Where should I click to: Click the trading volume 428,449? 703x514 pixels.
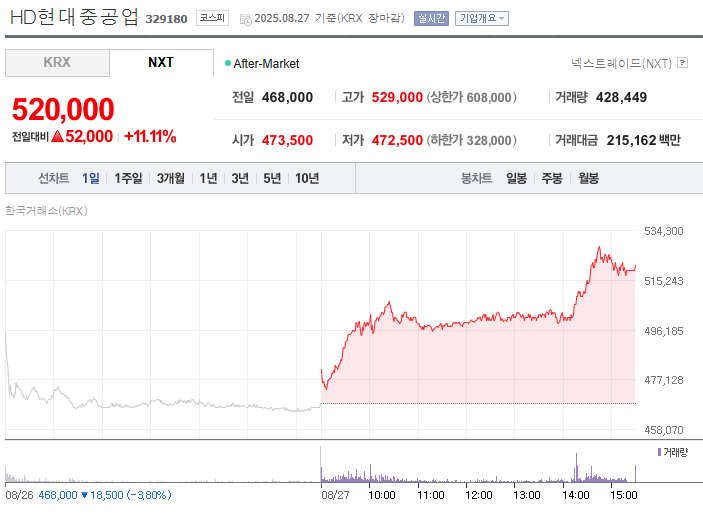point(621,97)
